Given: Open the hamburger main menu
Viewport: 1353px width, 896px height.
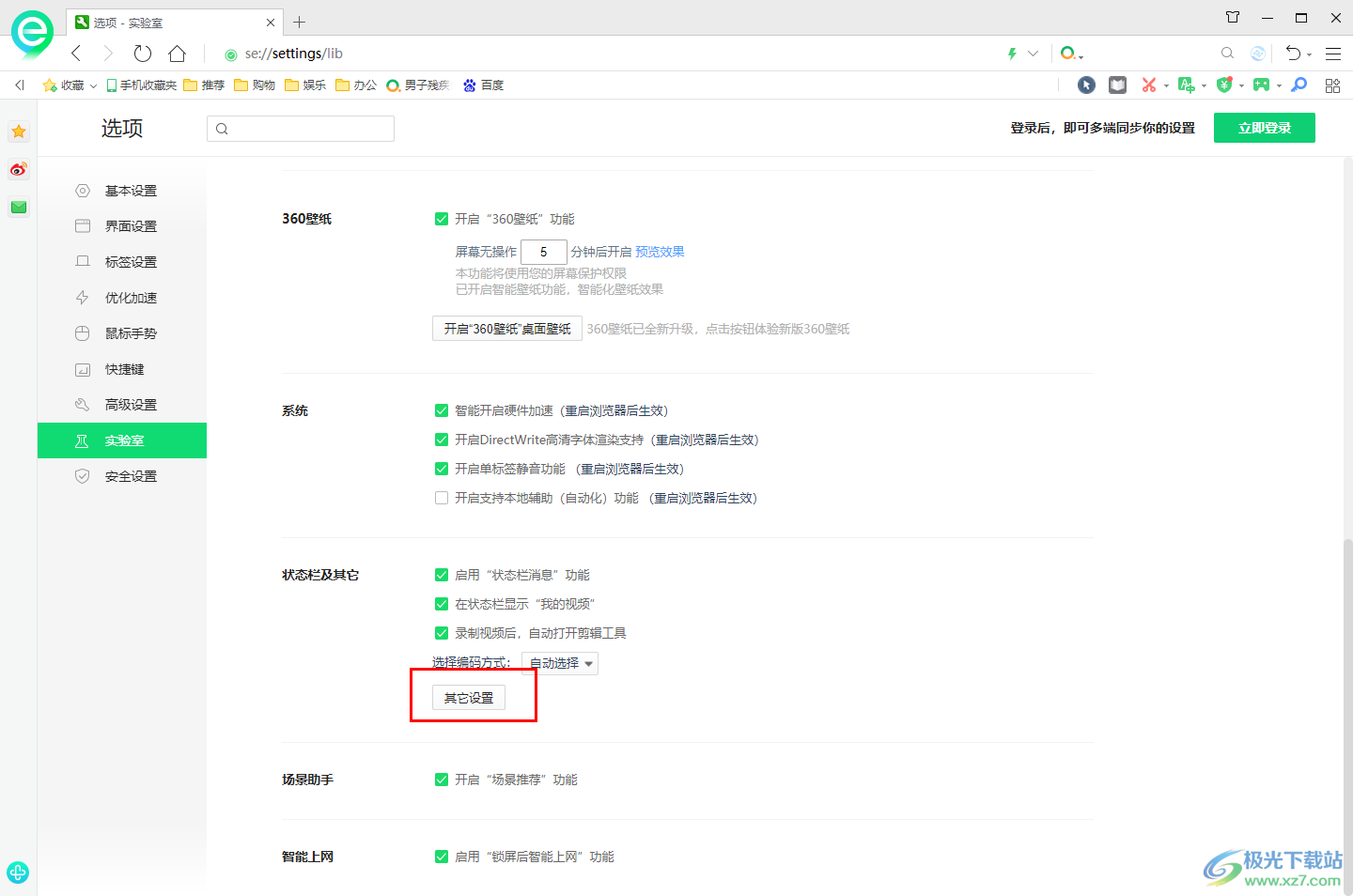Looking at the screenshot, I should click(x=1333, y=54).
